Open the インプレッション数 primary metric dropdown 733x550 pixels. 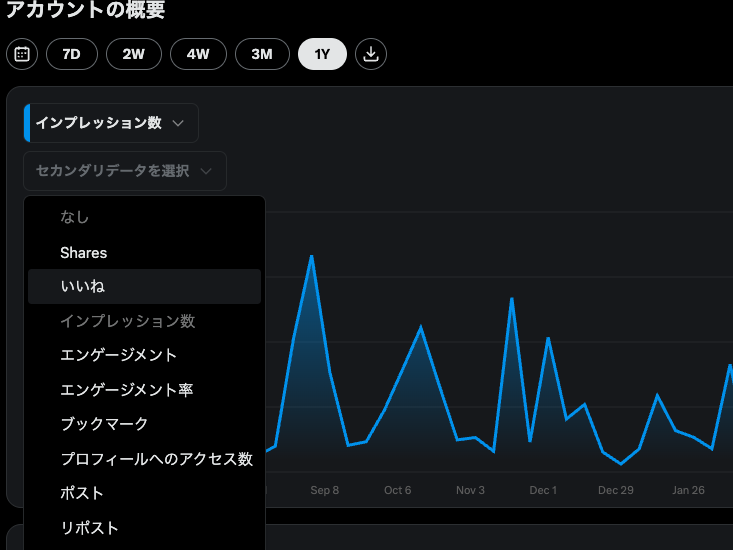coord(111,123)
